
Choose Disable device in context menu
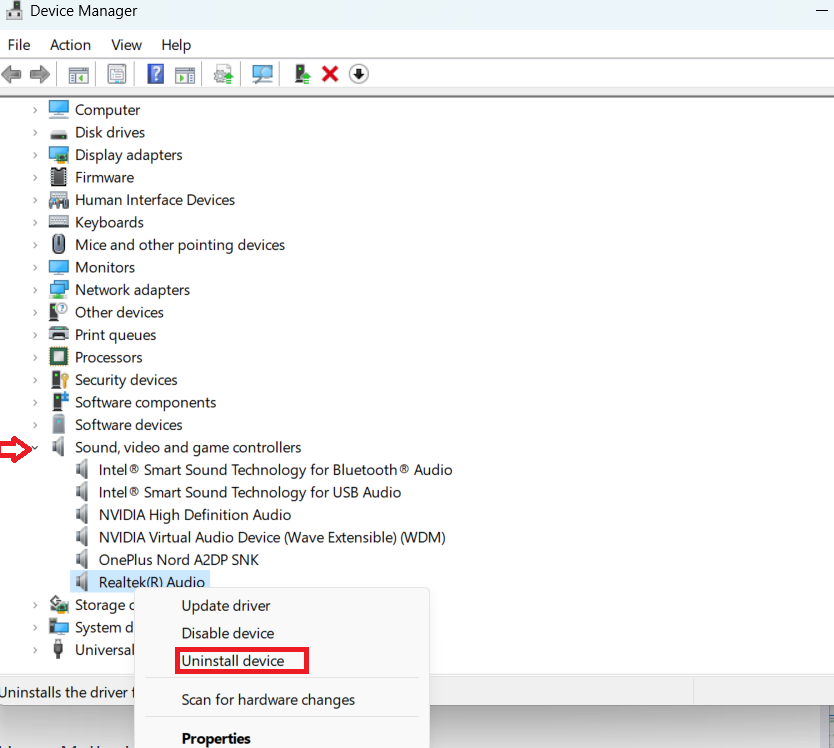227,633
